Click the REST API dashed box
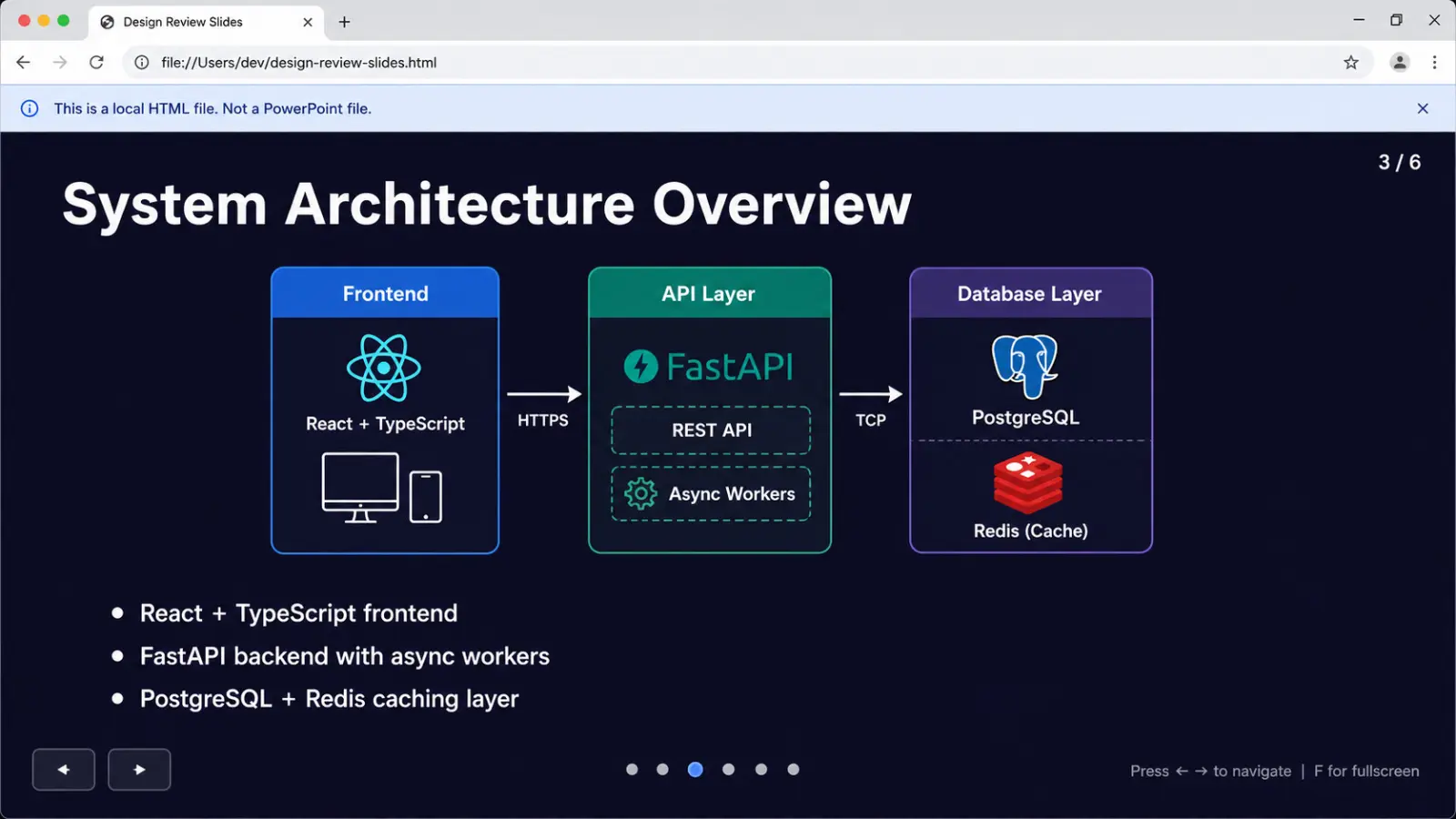Image resolution: width=1456 pixels, height=819 pixels. tap(711, 430)
